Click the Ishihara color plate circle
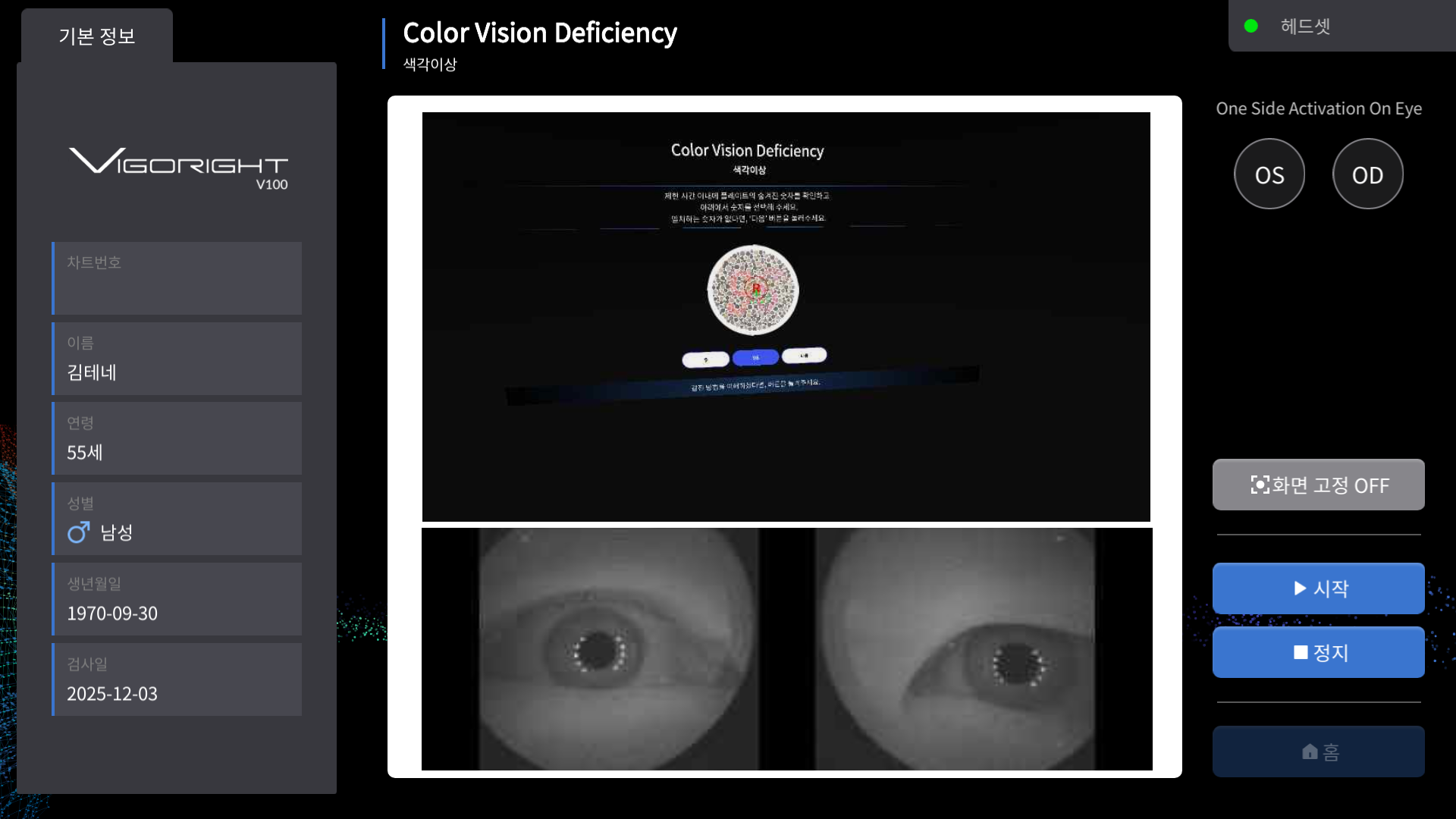The image size is (1456, 819). (753, 290)
